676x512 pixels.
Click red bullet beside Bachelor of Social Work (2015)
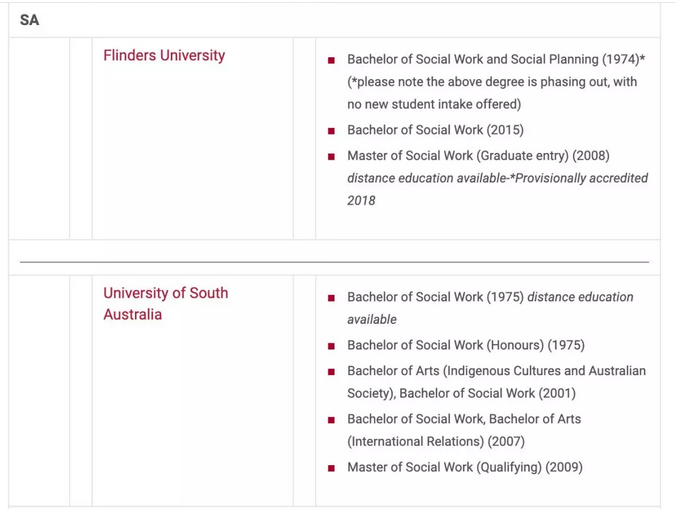click(x=331, y=131)
